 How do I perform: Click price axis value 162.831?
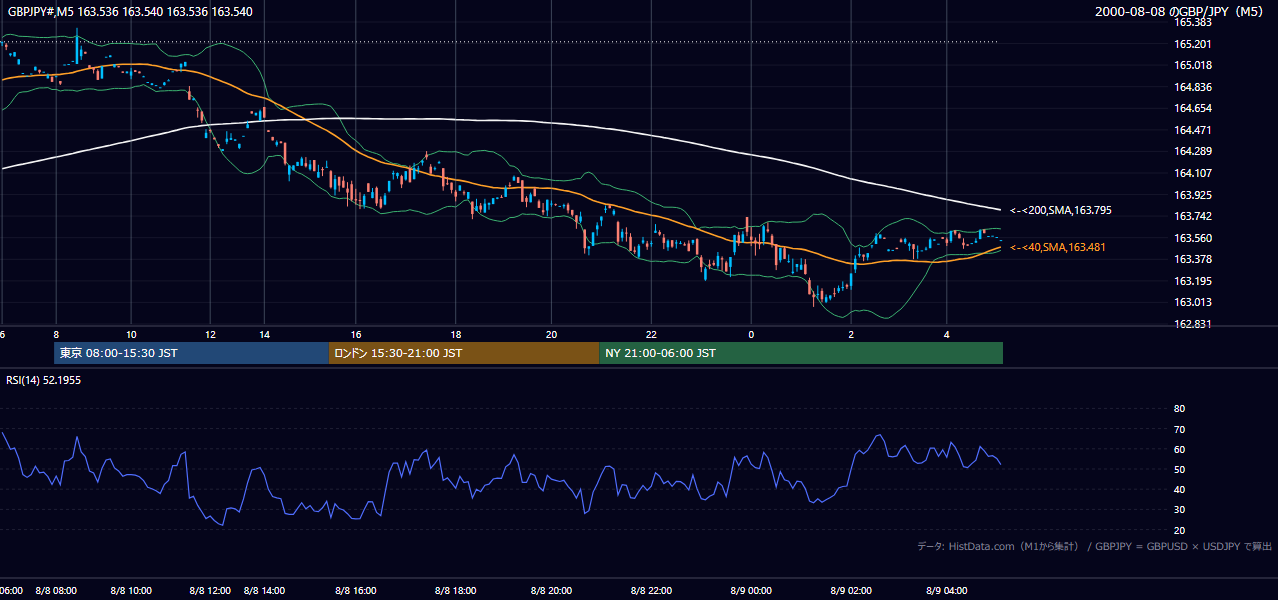[x=1192, y=324]
